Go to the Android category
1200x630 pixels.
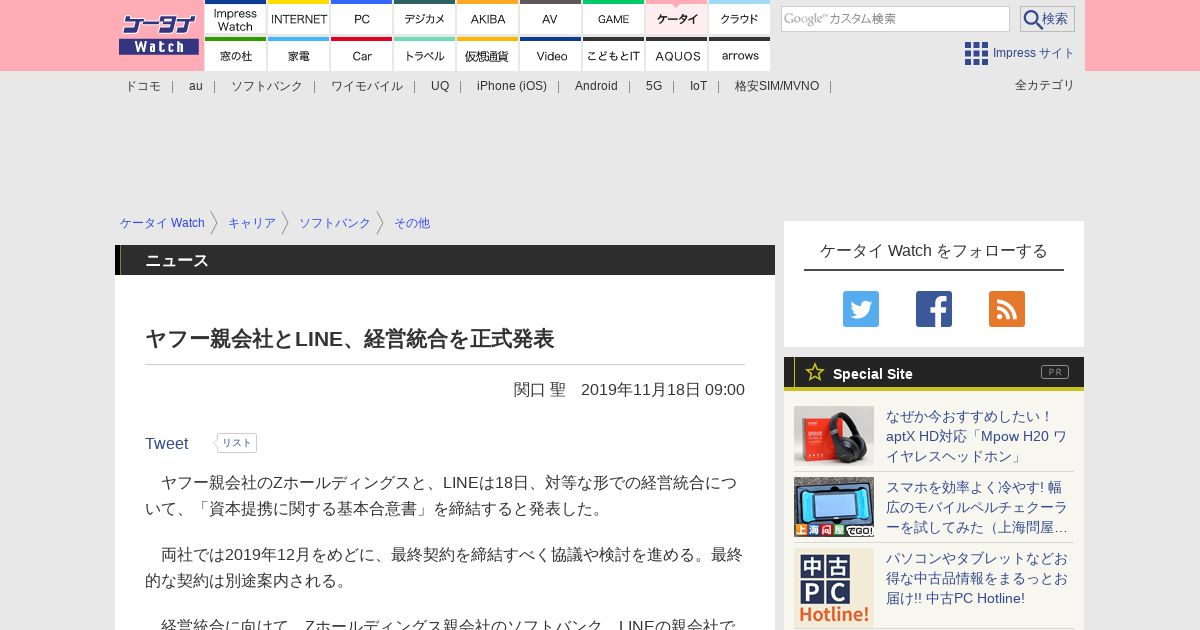[x=596, y=86]
